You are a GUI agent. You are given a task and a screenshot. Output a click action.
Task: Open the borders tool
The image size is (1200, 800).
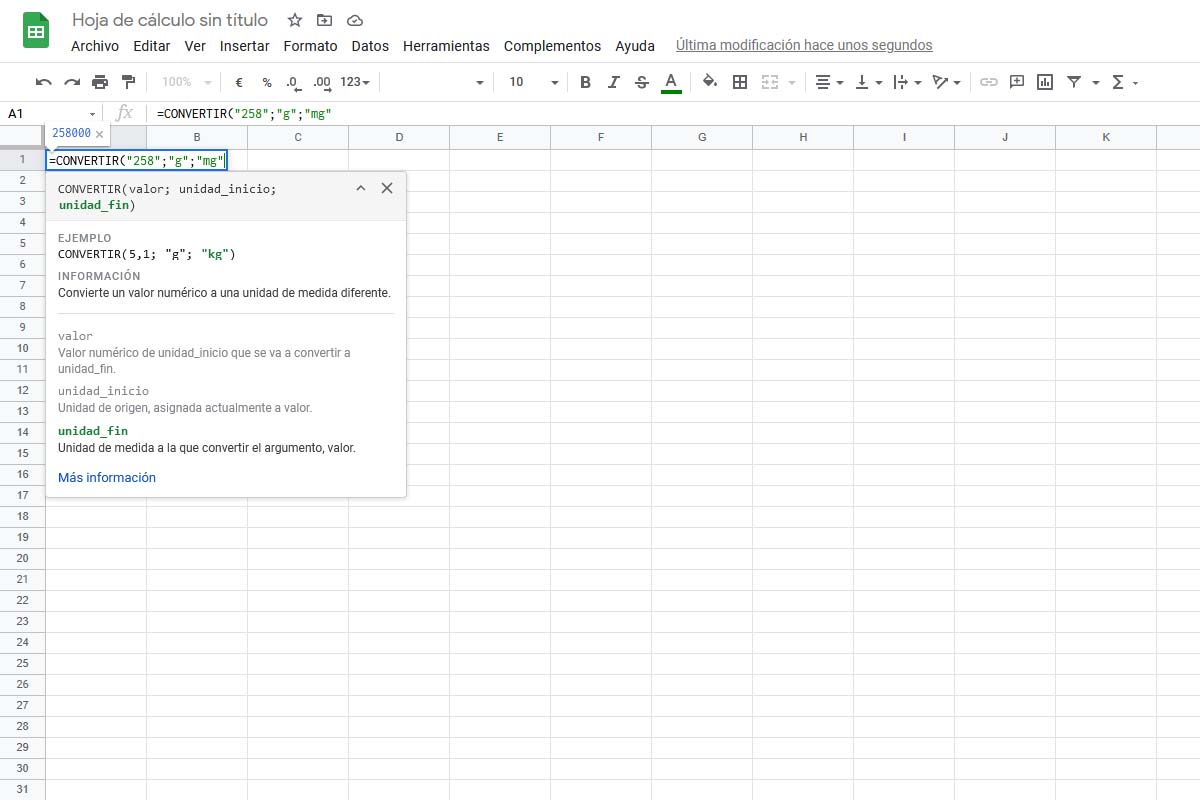pyautogui.click(x=740, y=82)
